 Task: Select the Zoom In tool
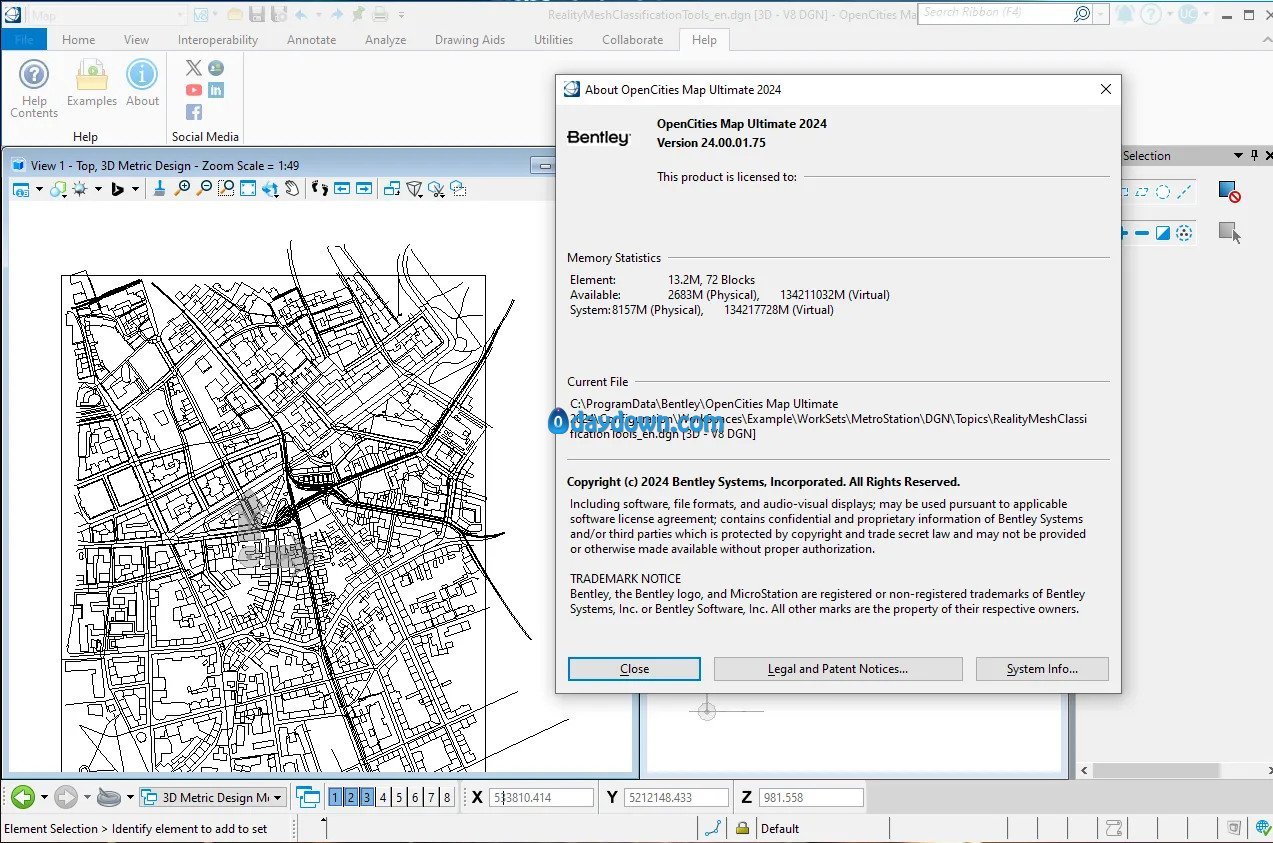(182, 189)
